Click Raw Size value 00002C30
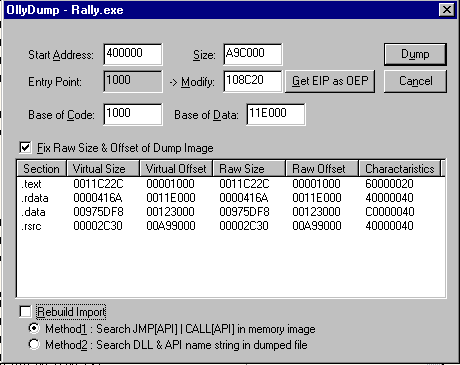 click(244, 226)
